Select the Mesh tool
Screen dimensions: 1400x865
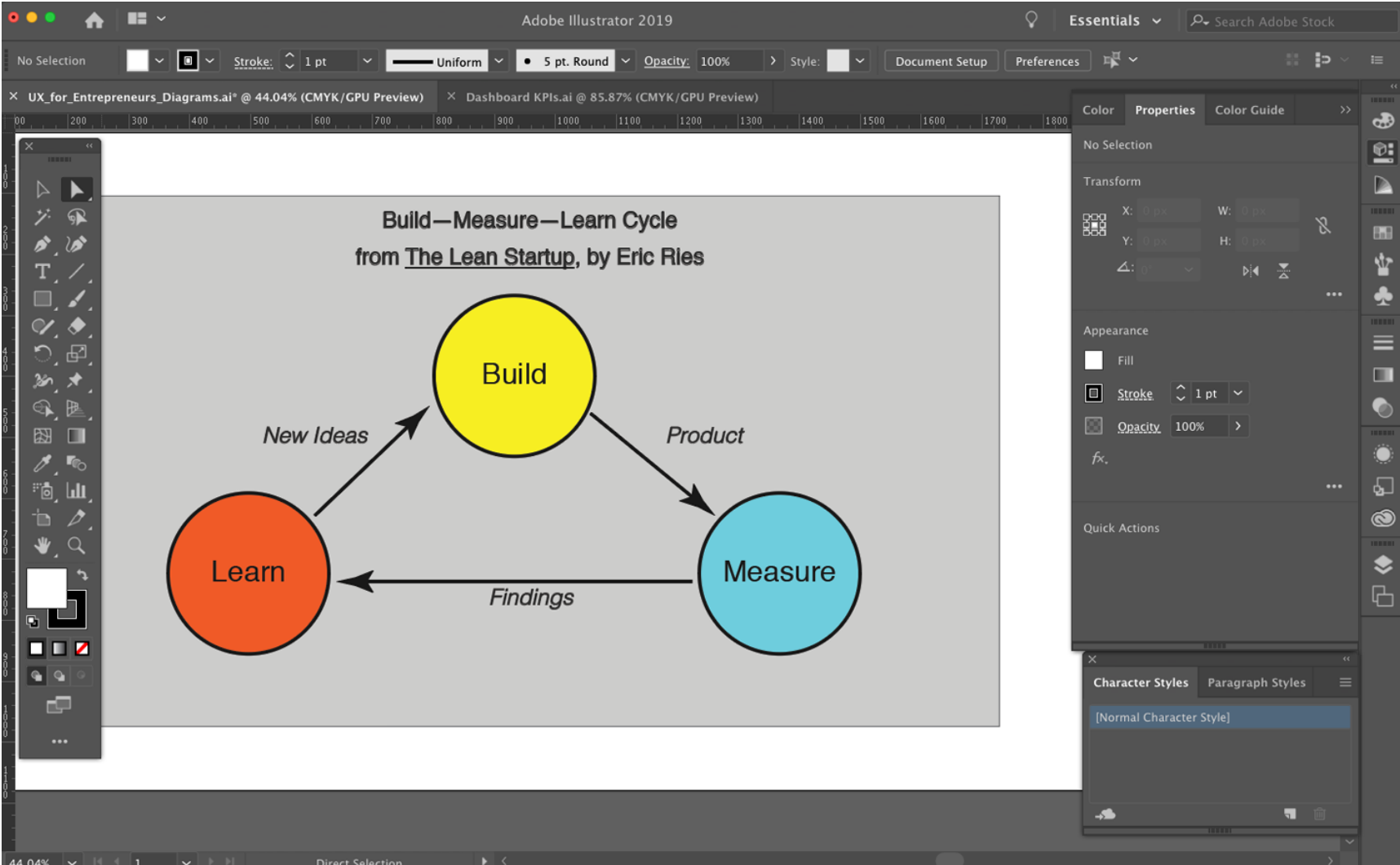point(42,436)
